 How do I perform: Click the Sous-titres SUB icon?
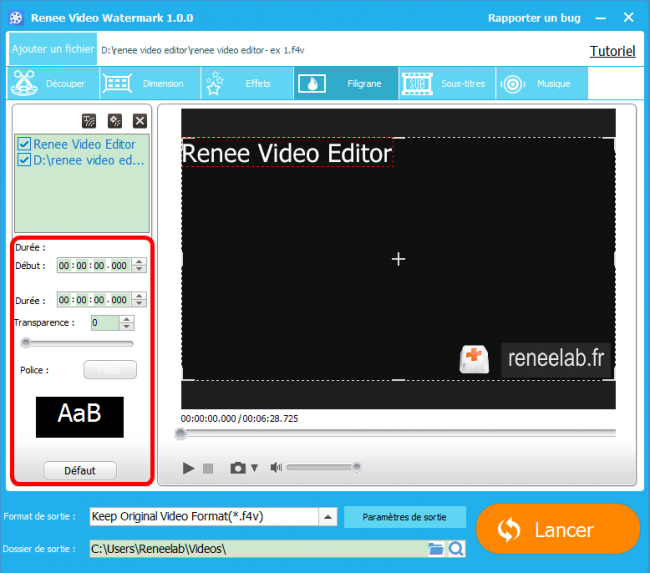coord(417,84)
